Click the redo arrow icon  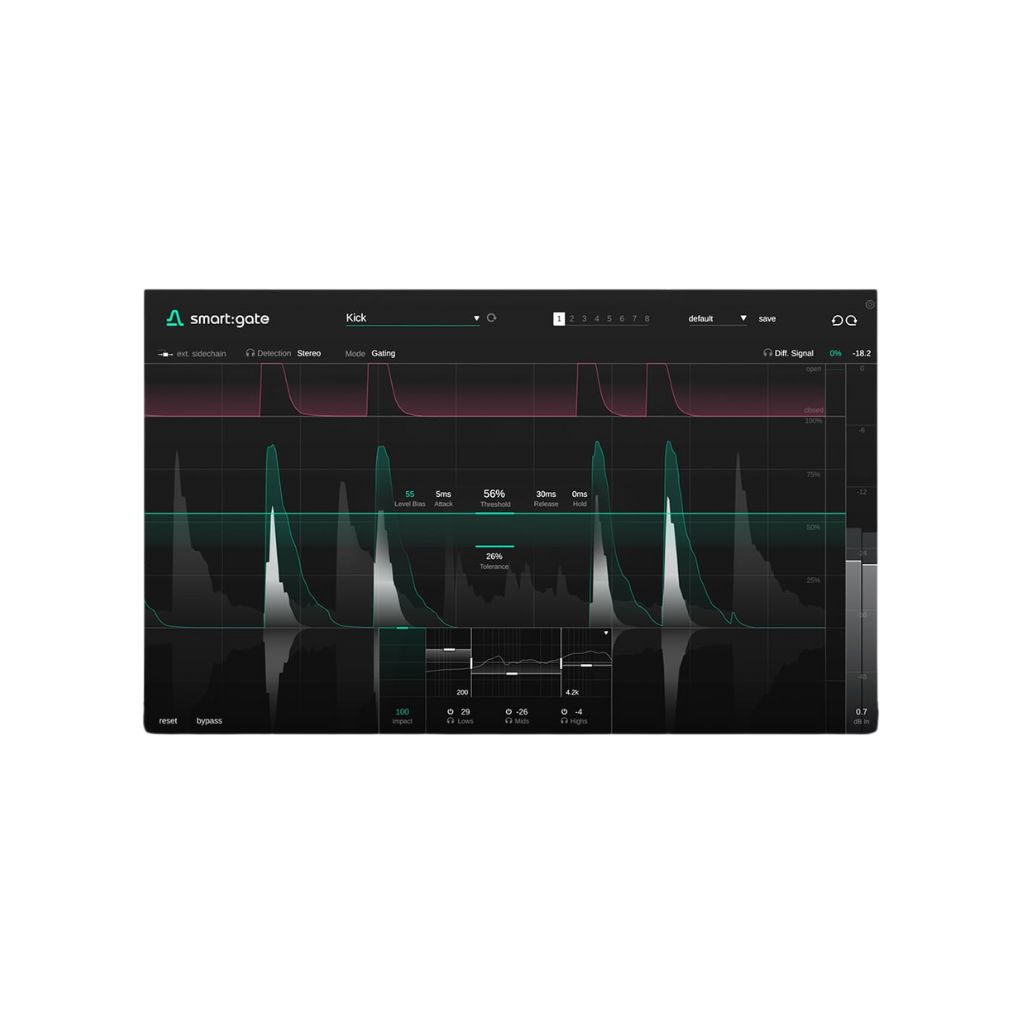(851, 320)
